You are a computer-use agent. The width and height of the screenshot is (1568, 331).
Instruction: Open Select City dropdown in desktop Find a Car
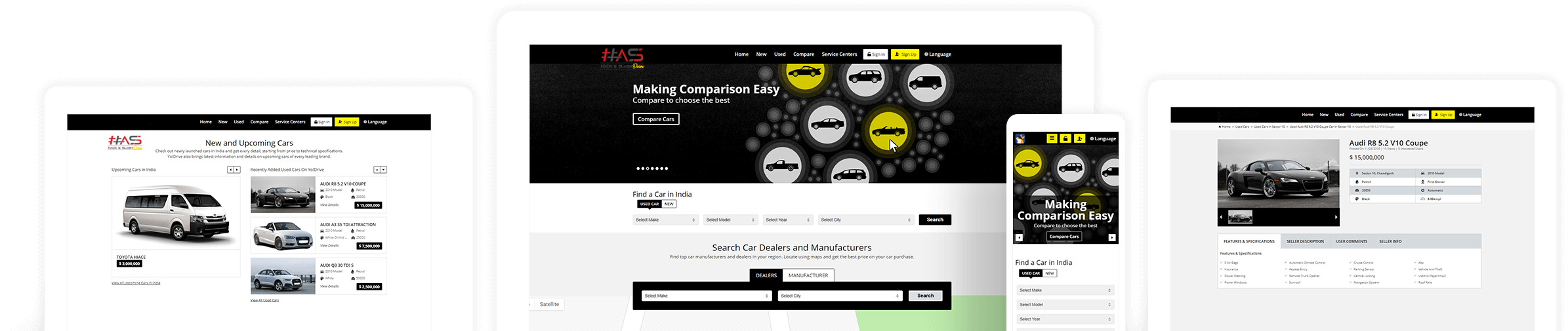865,220
